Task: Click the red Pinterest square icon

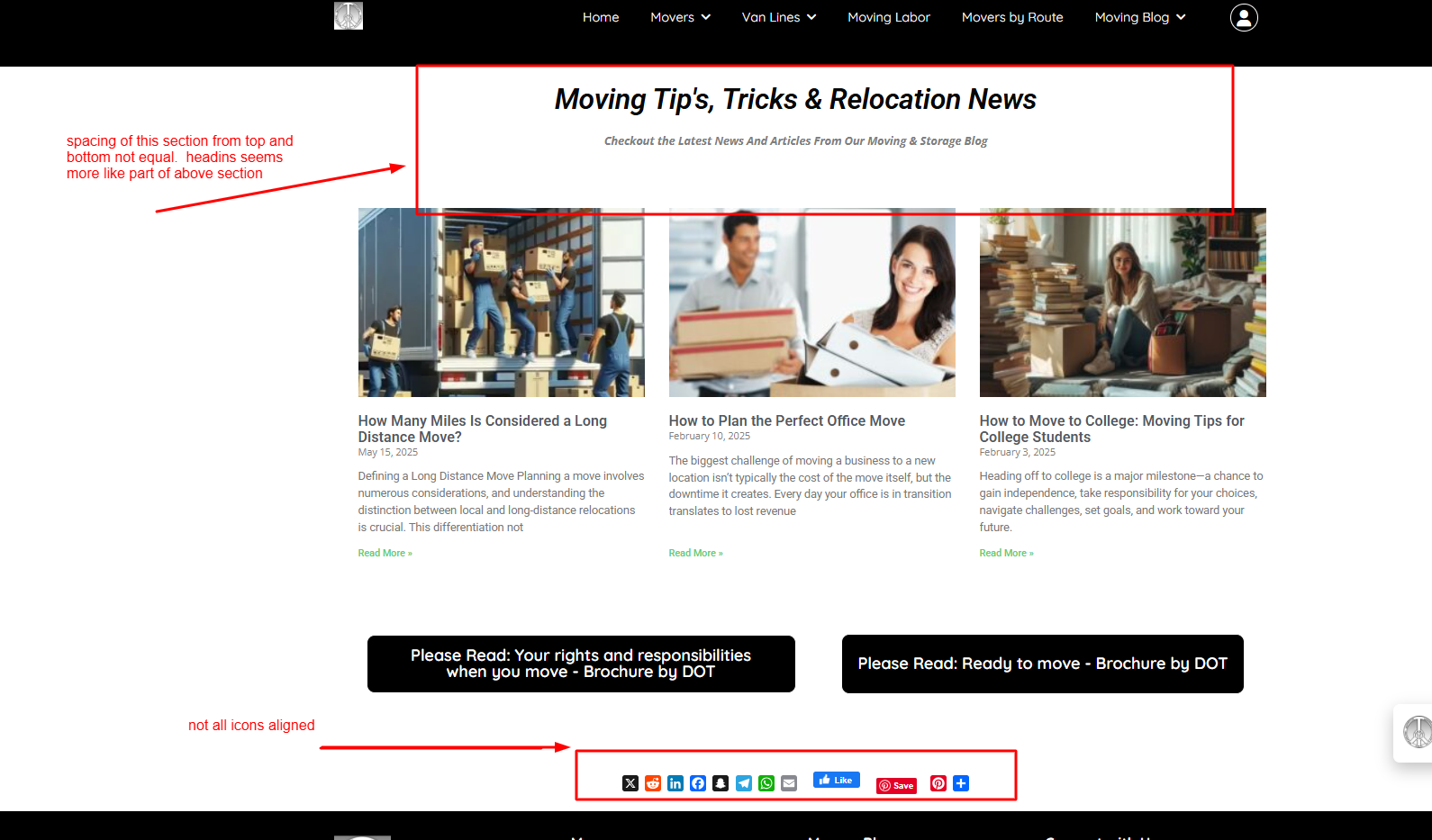Action: [x=938, y=783]
